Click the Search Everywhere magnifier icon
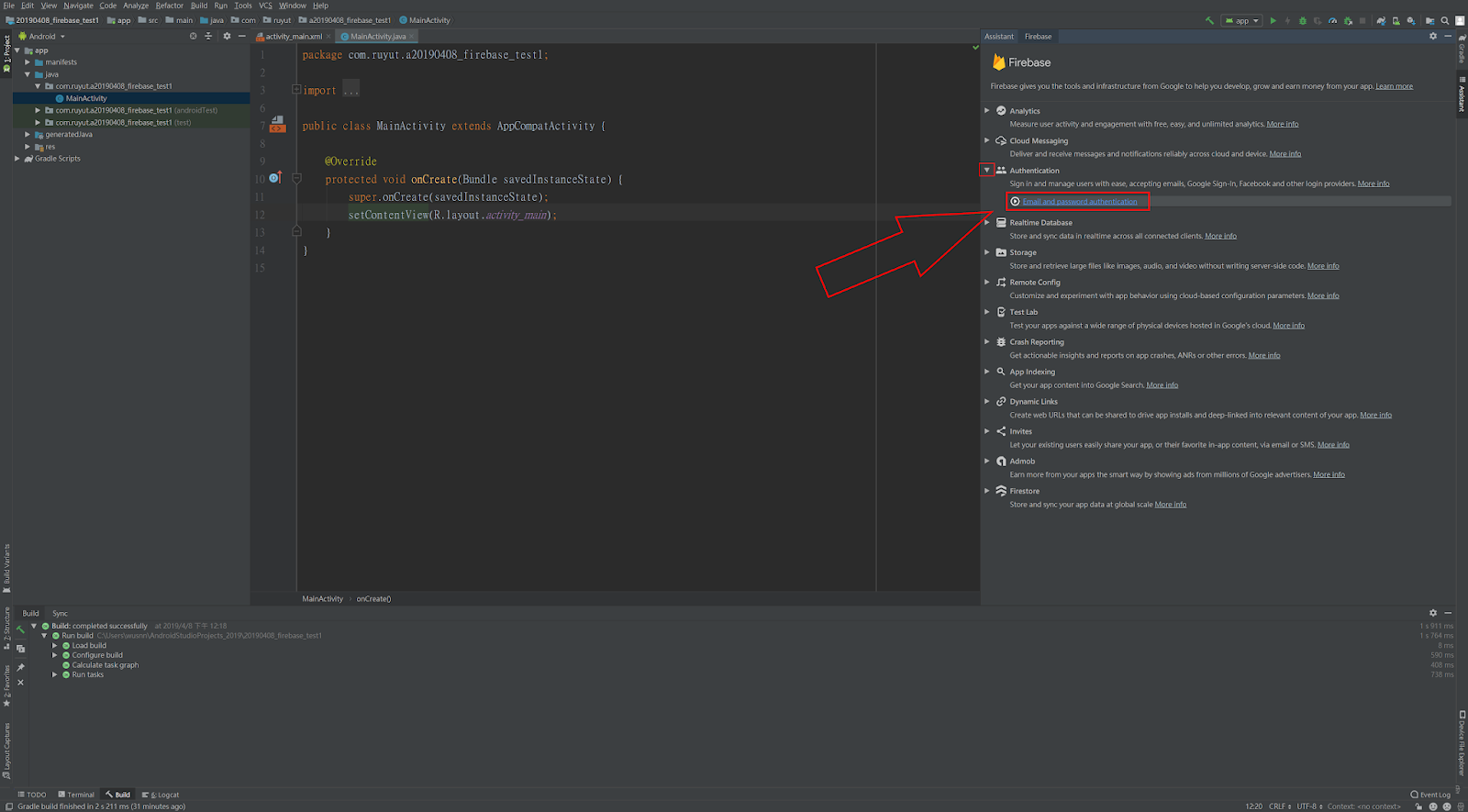The height and width of the screenshot is (812, 1468). [x=1445, y=20]
